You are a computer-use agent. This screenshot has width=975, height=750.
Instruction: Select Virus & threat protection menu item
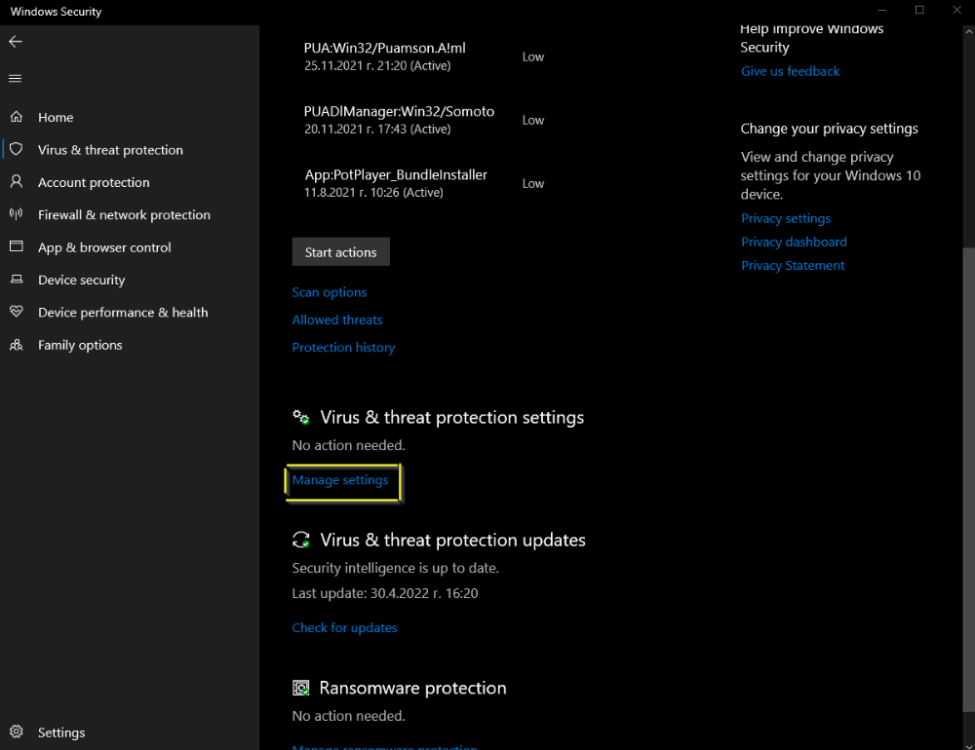pyautogui.click(x=130, y=150)
